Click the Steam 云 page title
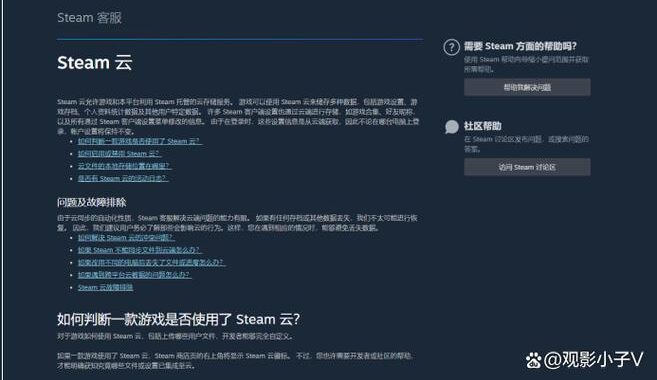 pos(95,63)
